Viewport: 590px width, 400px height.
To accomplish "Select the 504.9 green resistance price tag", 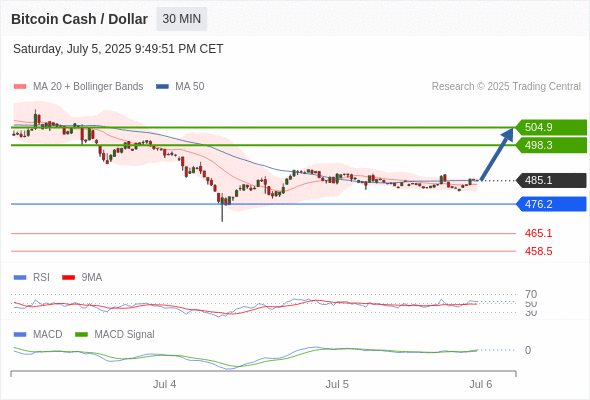I will (551, 127).
